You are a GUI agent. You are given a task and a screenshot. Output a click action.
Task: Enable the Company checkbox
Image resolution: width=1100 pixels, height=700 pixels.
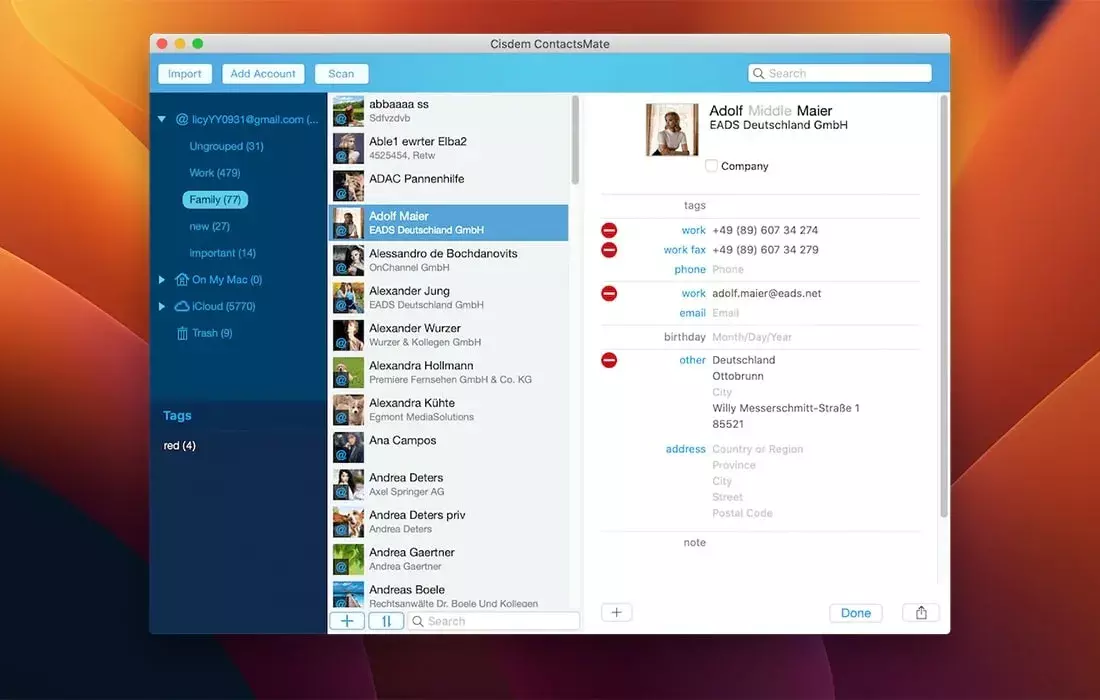[x=711, y=166]
